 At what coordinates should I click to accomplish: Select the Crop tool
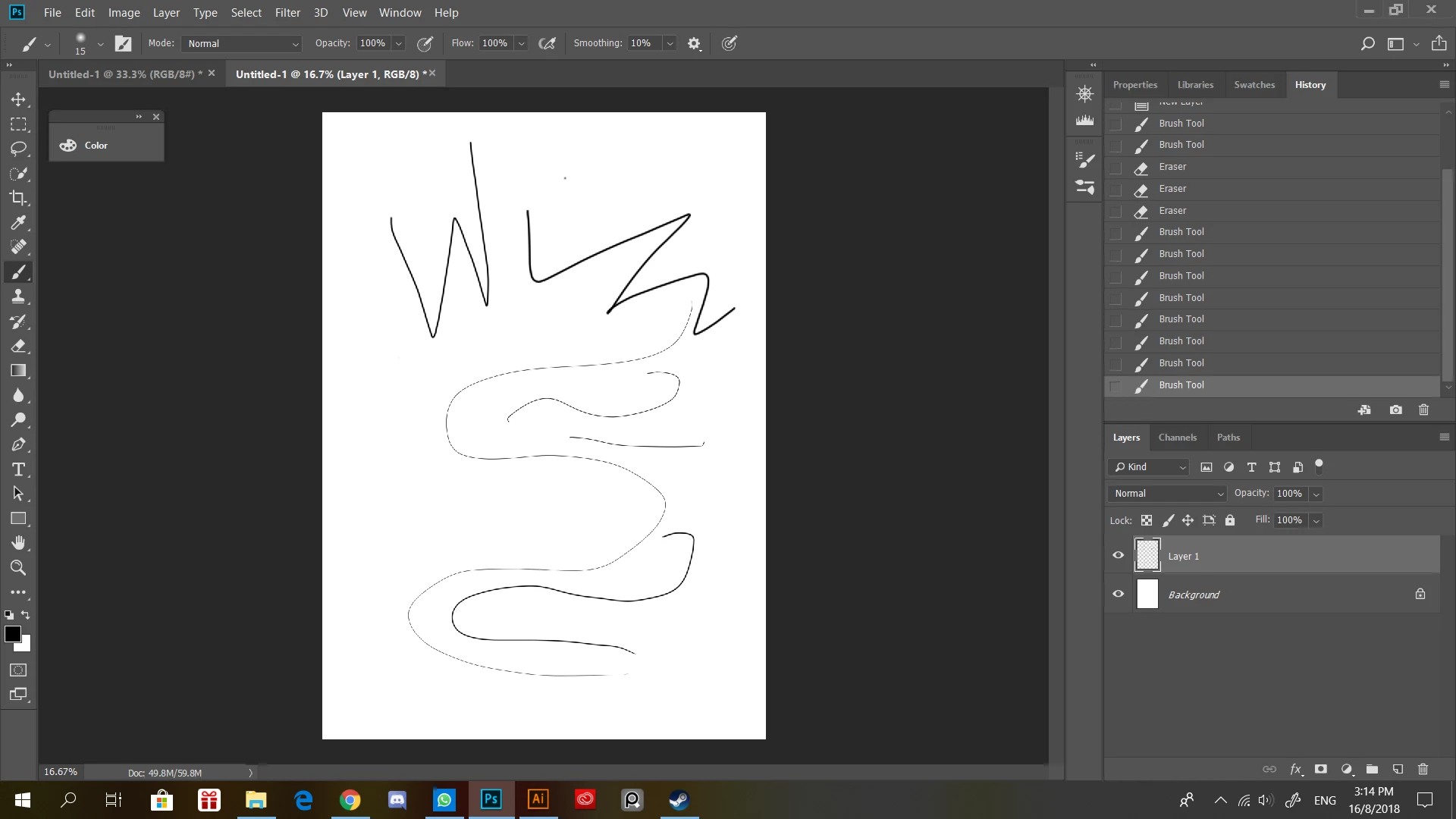point(18,198)
